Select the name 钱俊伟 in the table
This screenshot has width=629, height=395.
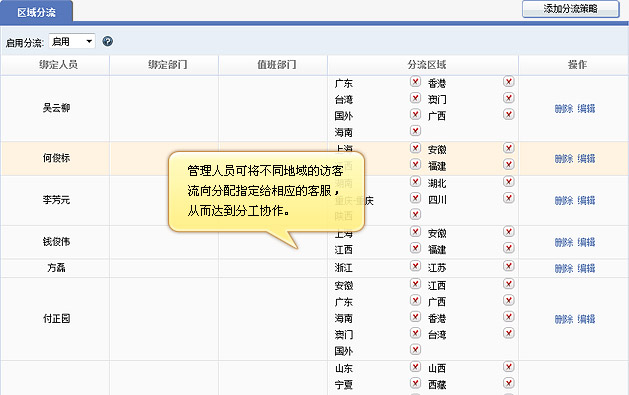(57, 241)
